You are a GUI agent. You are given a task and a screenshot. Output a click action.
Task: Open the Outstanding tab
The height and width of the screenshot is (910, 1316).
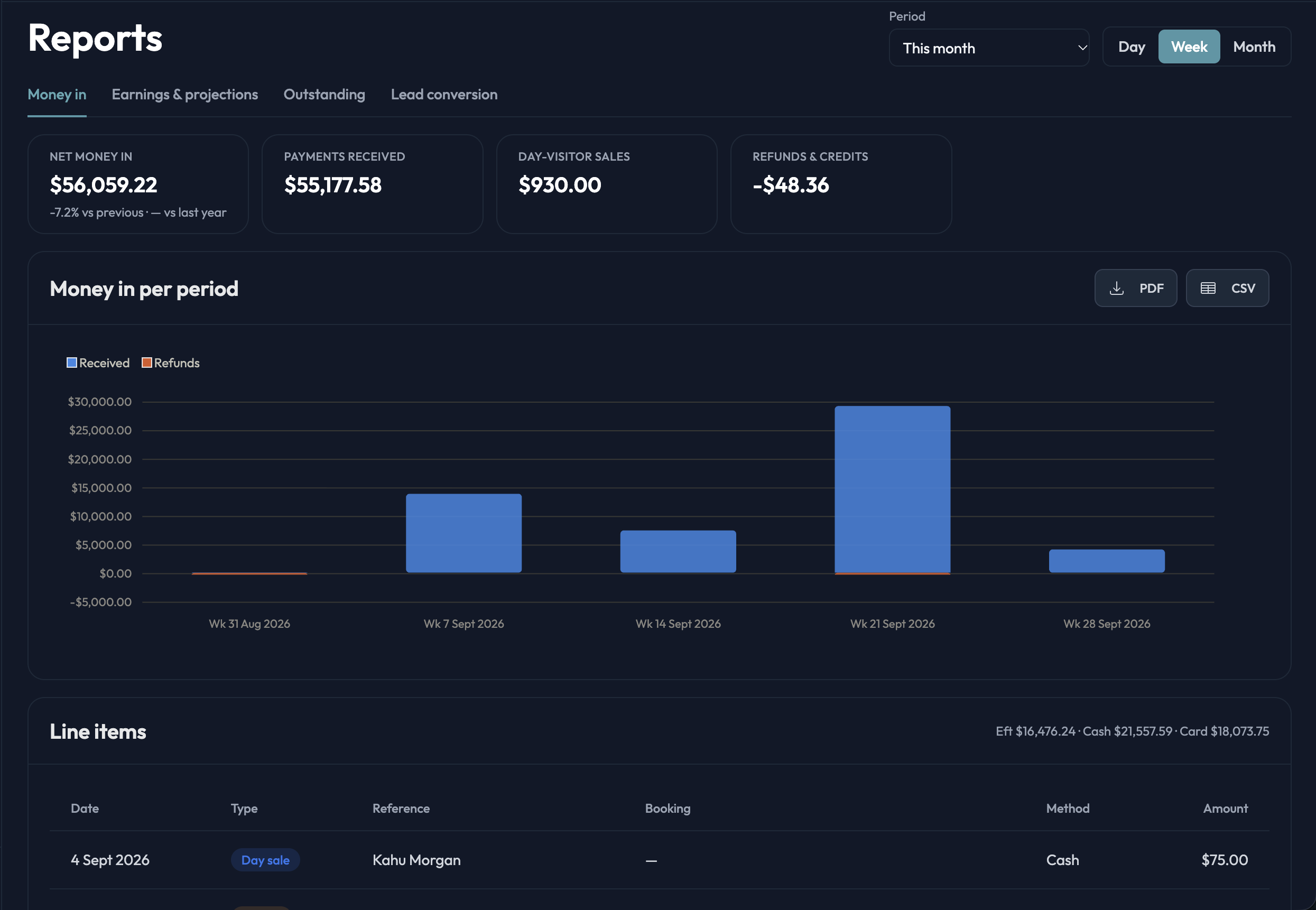click(x=325, y=95)
